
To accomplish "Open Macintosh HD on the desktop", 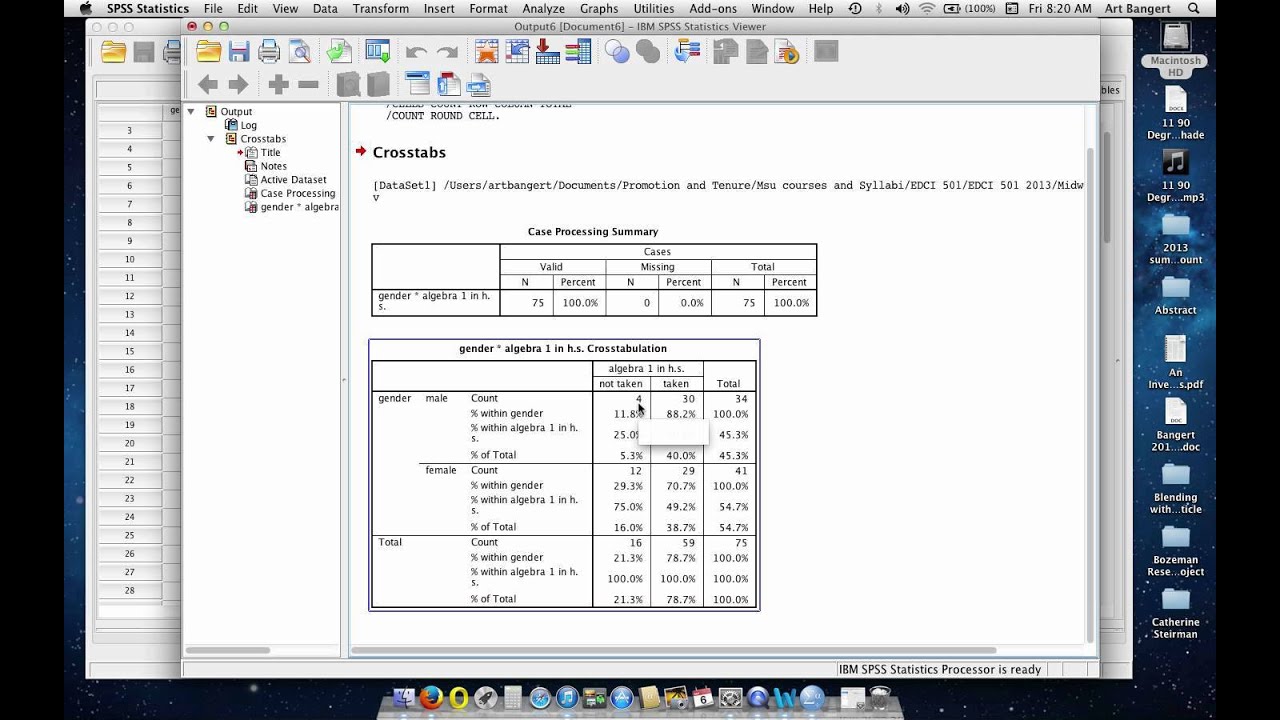I will [1175, 50].
